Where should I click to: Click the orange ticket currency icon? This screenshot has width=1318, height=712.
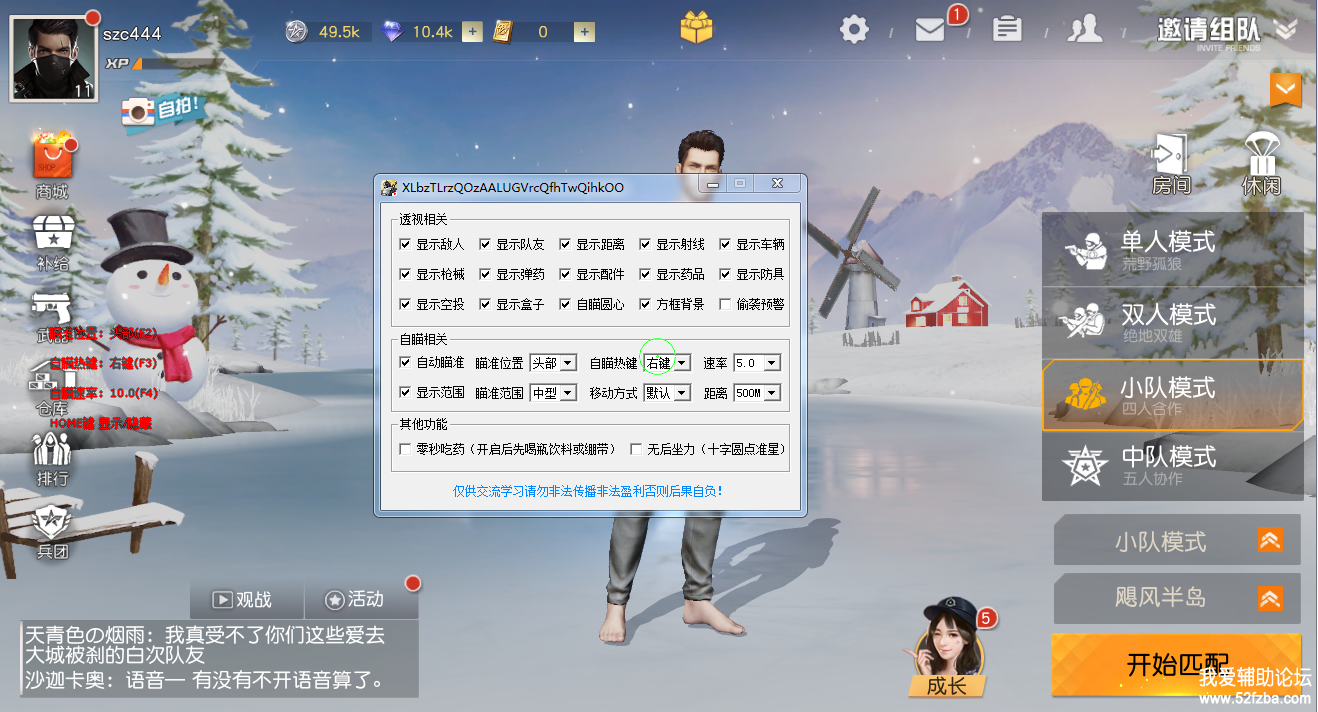tap(503, 32)
